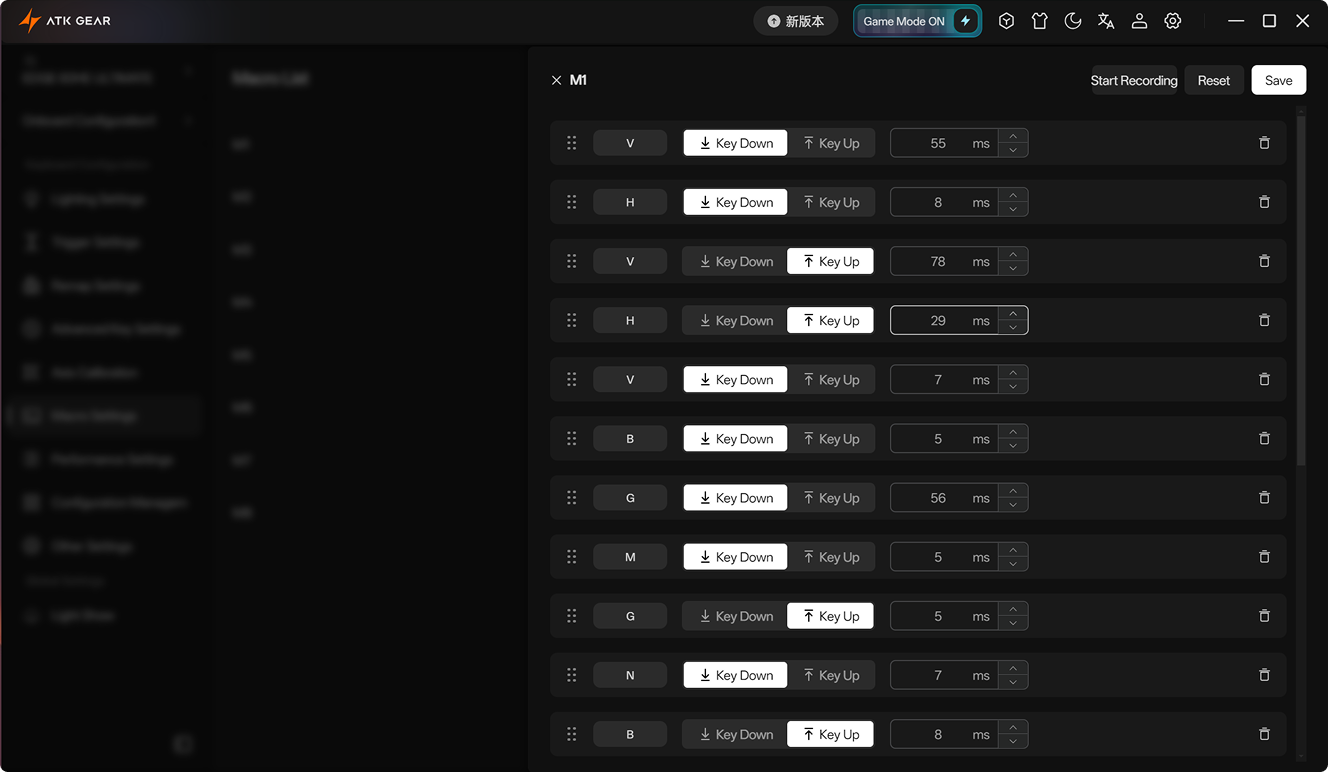Click the shirt skin icon in title bar
The width and height of the screenshot is (1328, 772).
[x=1040, y=21]
